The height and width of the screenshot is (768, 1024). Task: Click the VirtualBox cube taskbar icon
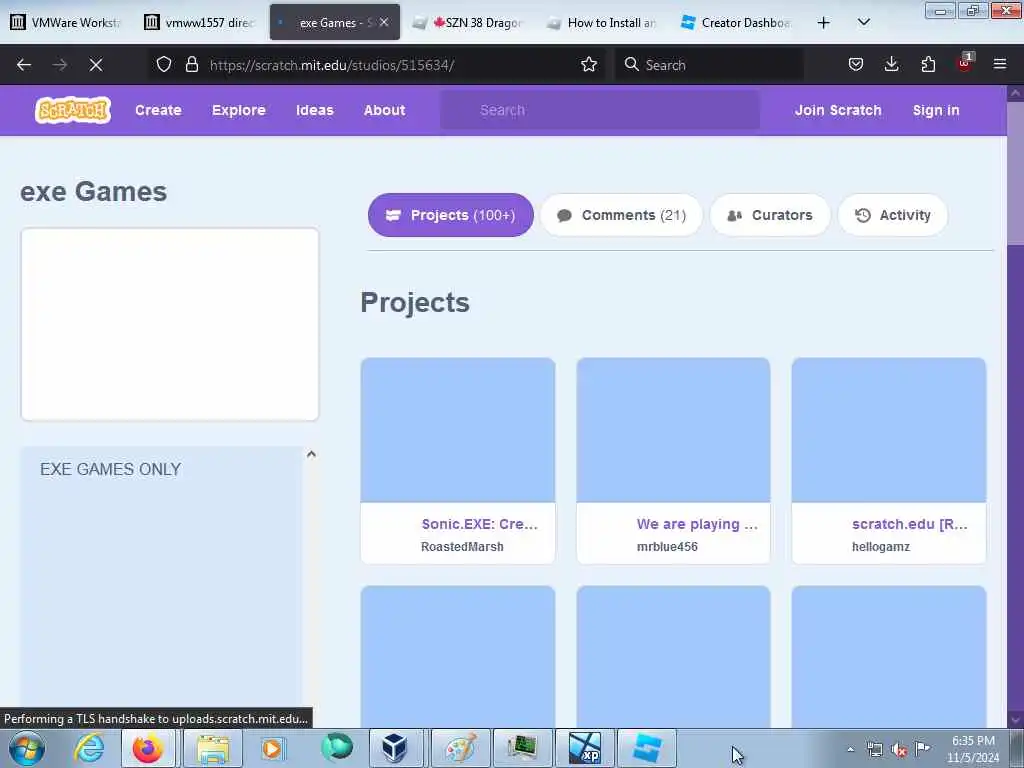point(394,748)
